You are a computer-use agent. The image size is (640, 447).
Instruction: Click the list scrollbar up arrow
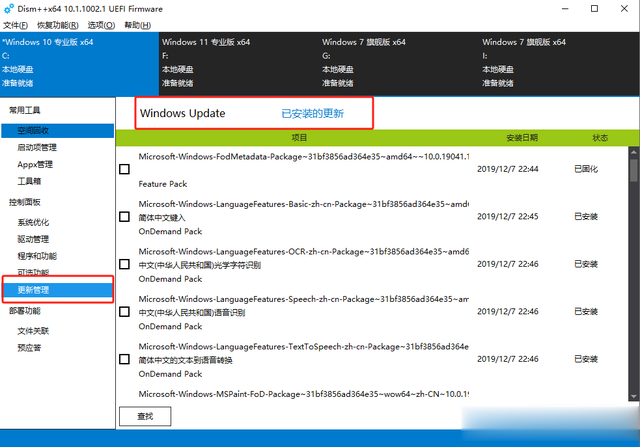click(x=633, y=152)
